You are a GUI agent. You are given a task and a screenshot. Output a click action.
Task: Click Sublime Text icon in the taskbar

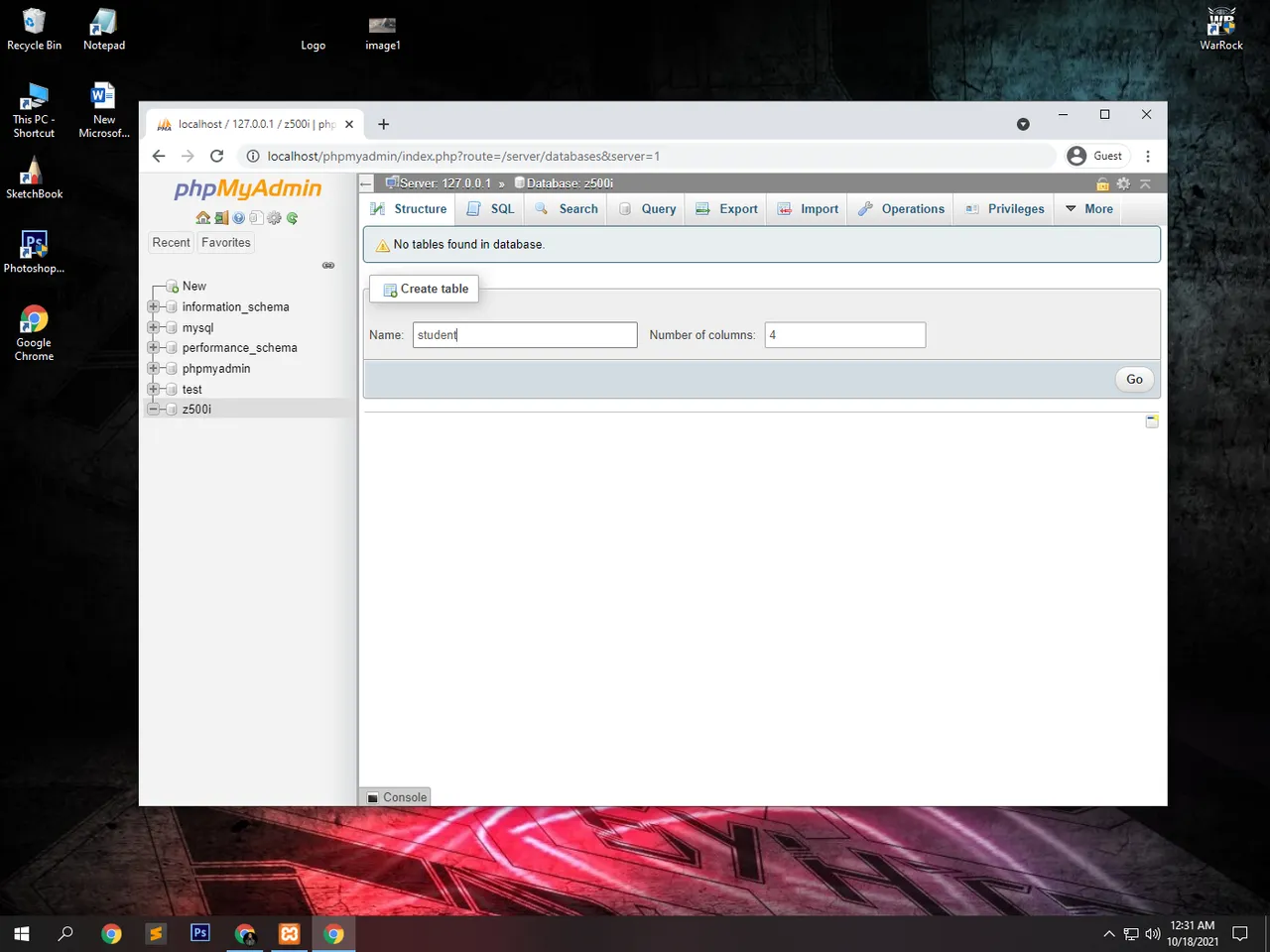pyautogui.click(x=156, y=933)
